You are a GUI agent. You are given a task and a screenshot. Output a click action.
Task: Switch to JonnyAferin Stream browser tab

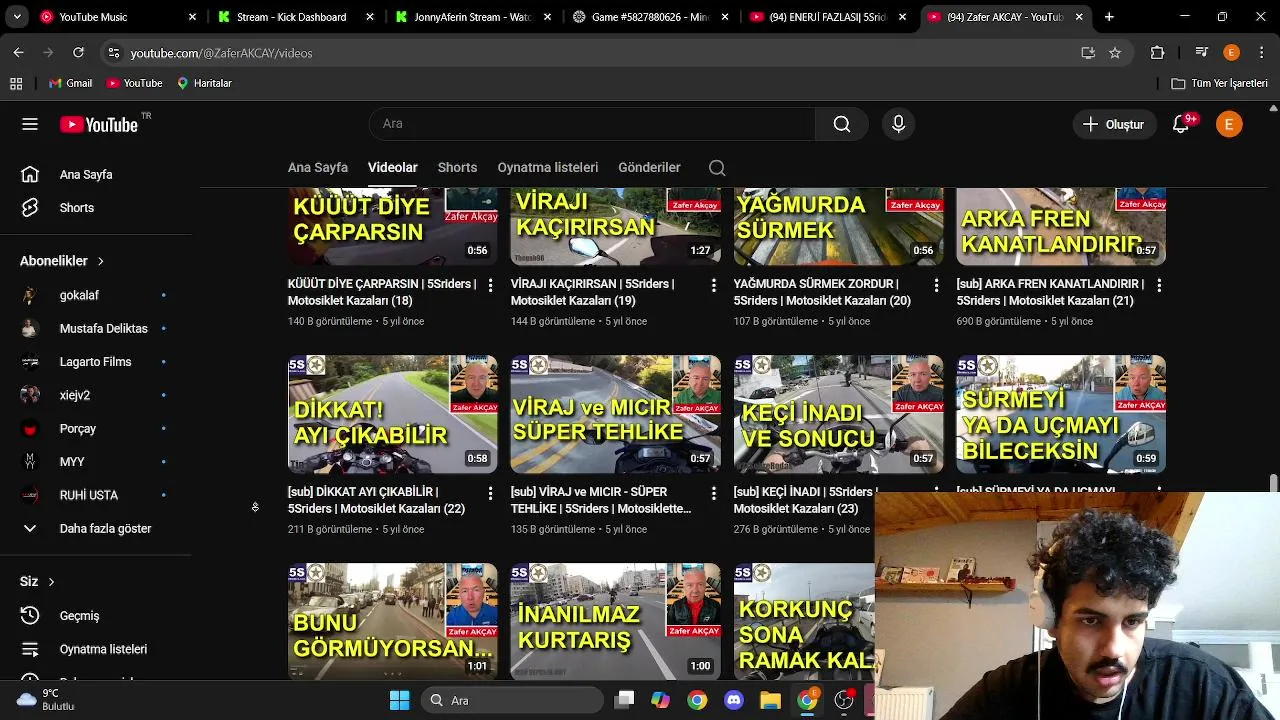pyautogui.click(x=472, y=17)
